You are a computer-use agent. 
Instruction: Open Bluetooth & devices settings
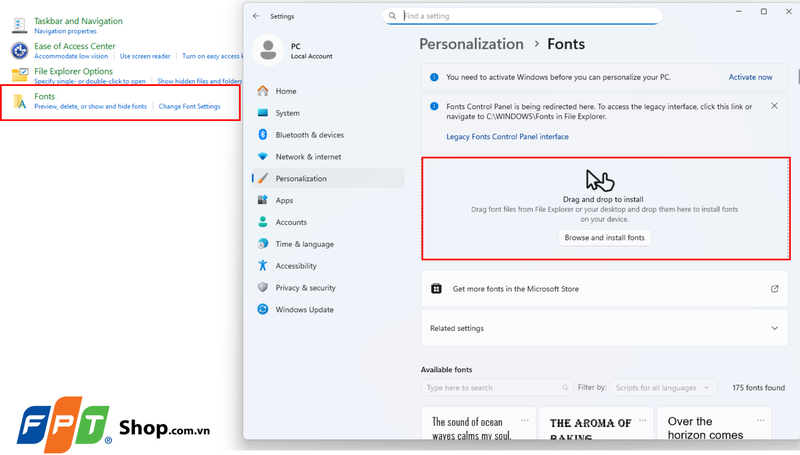point(309,135)
